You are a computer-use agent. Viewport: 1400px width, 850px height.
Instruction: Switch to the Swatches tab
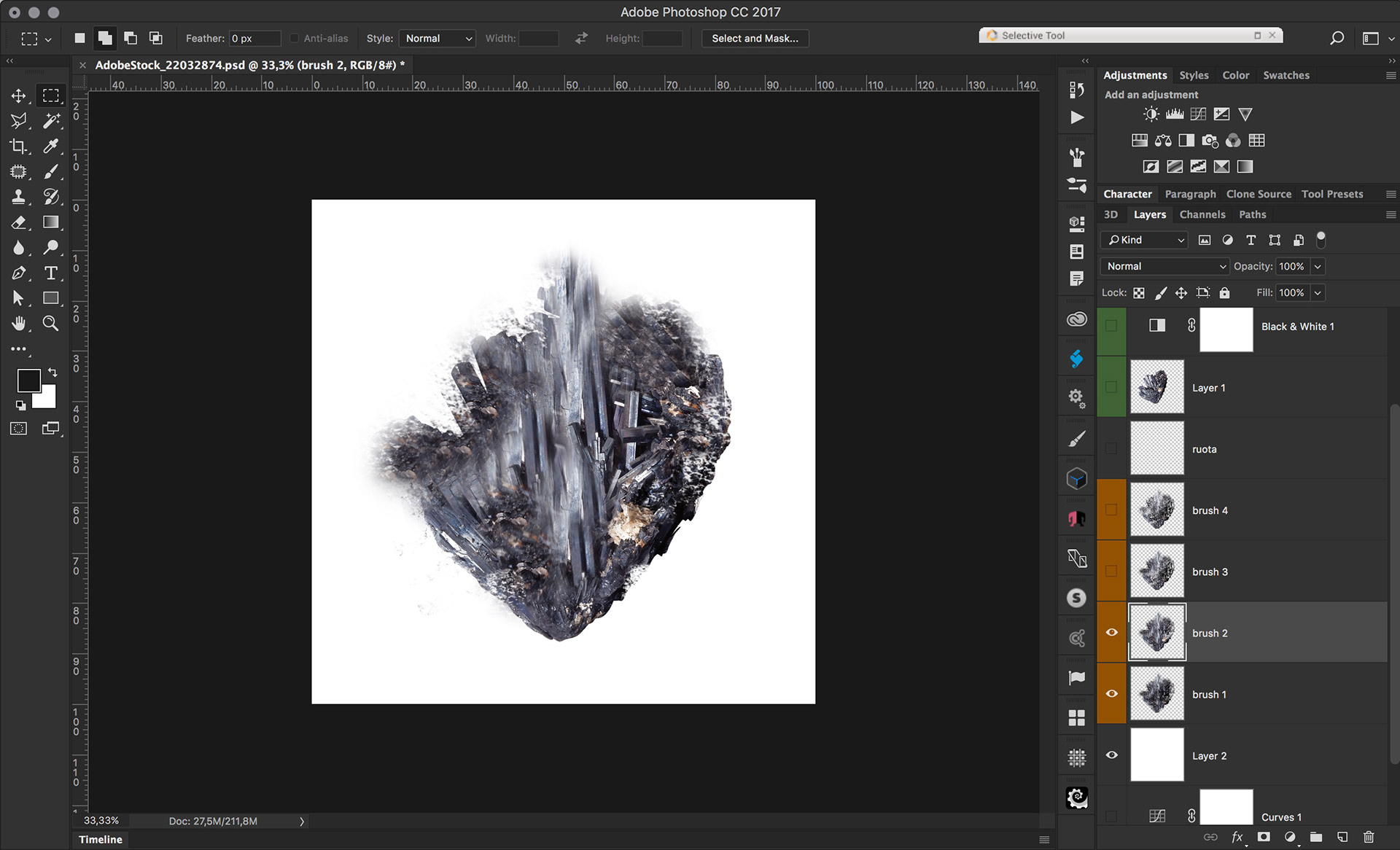pyautogui.click(x=1286, y=75)
